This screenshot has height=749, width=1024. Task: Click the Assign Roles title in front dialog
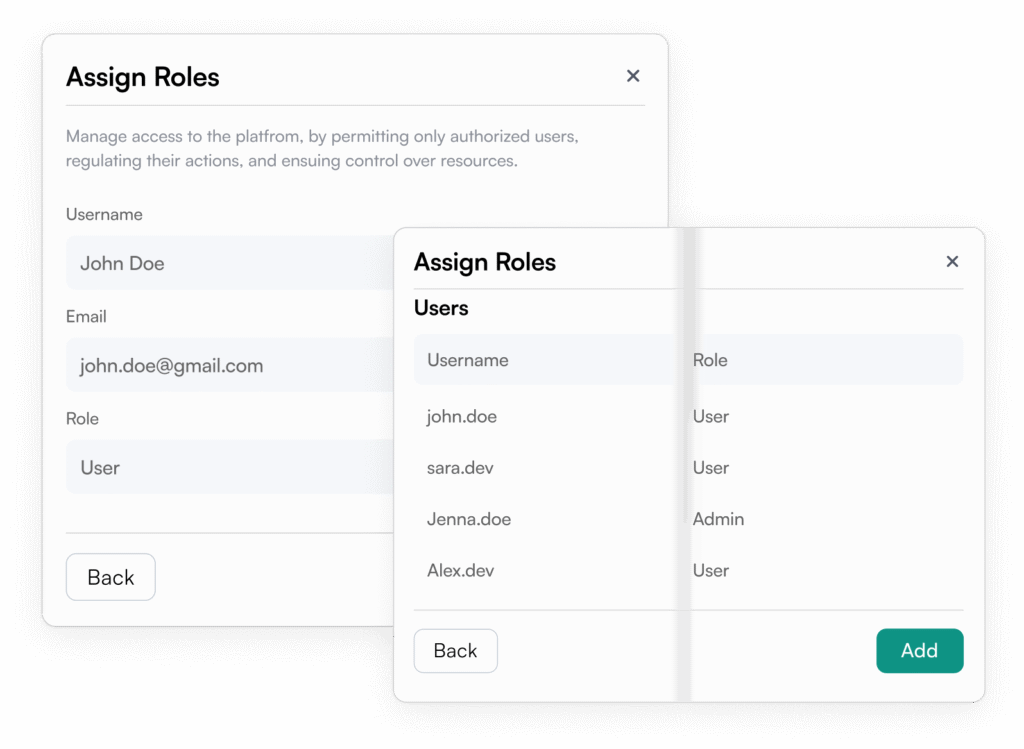pos(485,263)
